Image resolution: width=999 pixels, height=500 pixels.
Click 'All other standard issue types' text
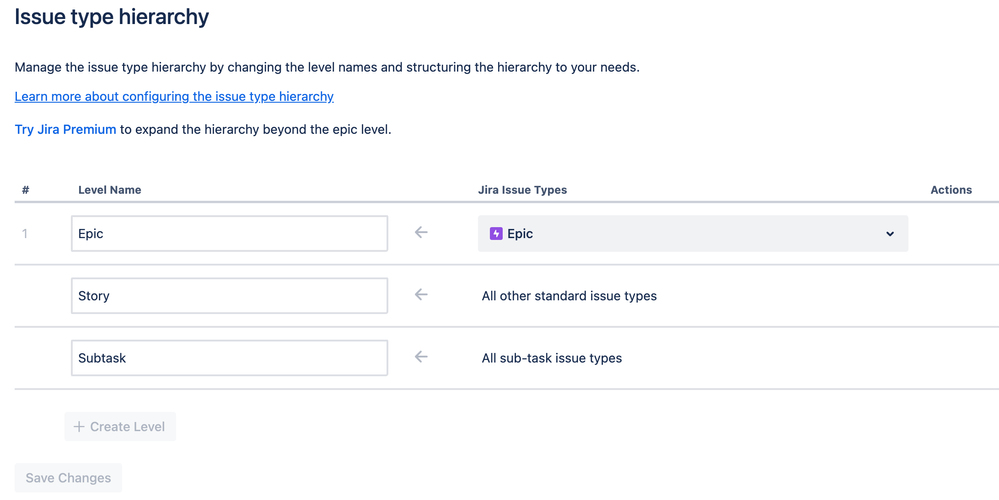pos(569,296)
